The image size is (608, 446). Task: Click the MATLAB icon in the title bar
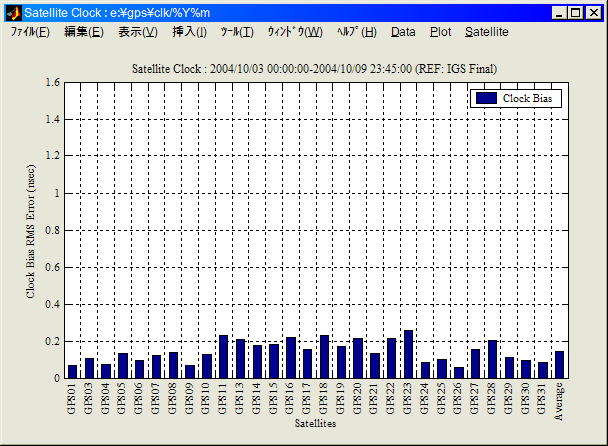point(13,13)
